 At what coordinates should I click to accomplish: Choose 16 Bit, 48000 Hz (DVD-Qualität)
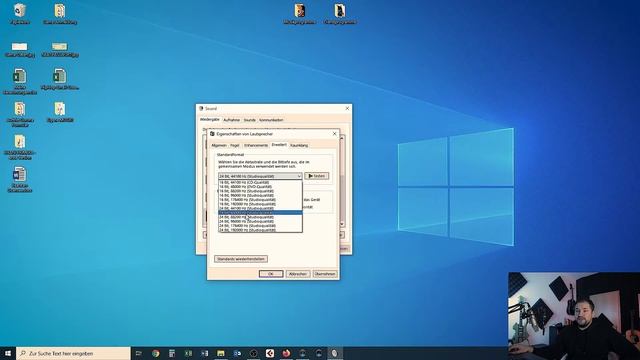(260, 187)
